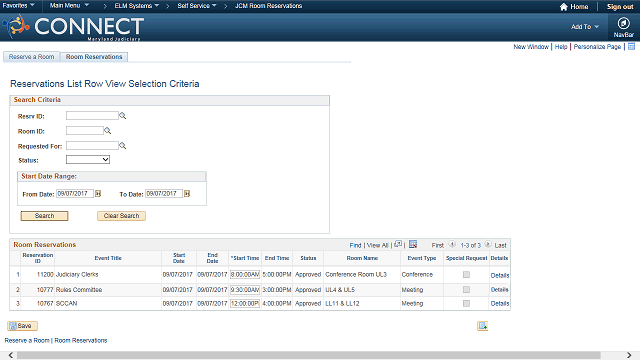The width and height of the screenshot is (640, 360).
Task: Focus the Resrv ID input field
Action: (x=92, y=116)
